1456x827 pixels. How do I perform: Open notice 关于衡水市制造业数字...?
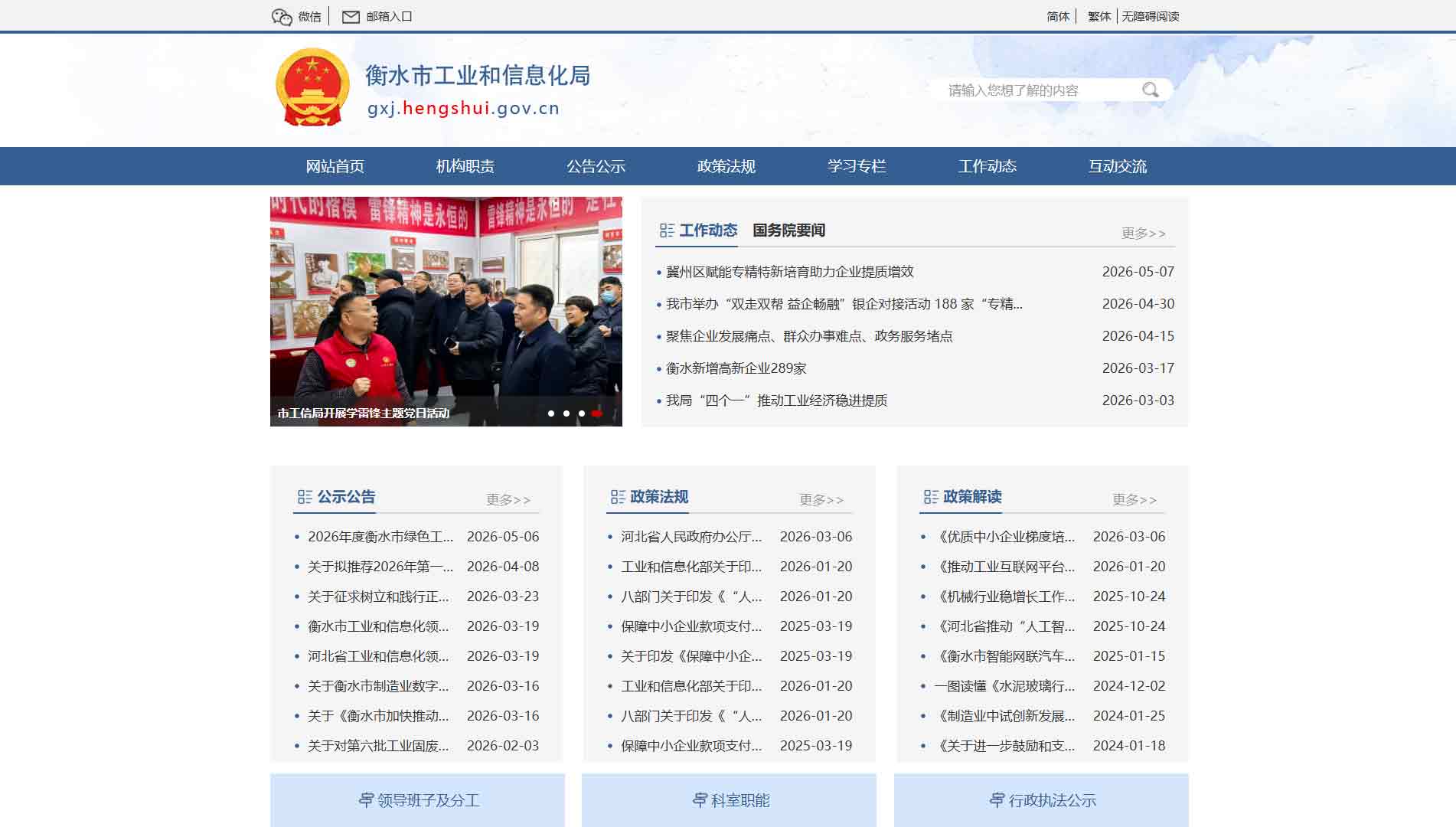[x=379, y=686]
